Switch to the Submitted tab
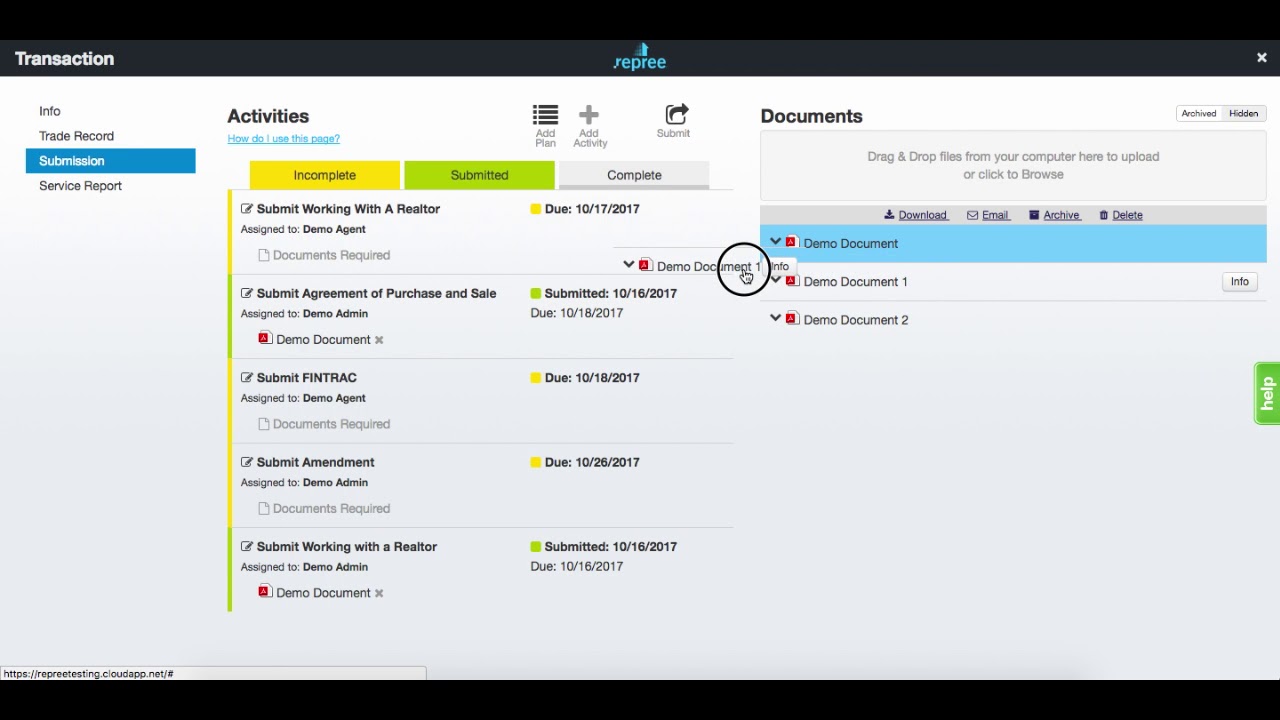Screen dimensions: 1280x720 (479, 175)
